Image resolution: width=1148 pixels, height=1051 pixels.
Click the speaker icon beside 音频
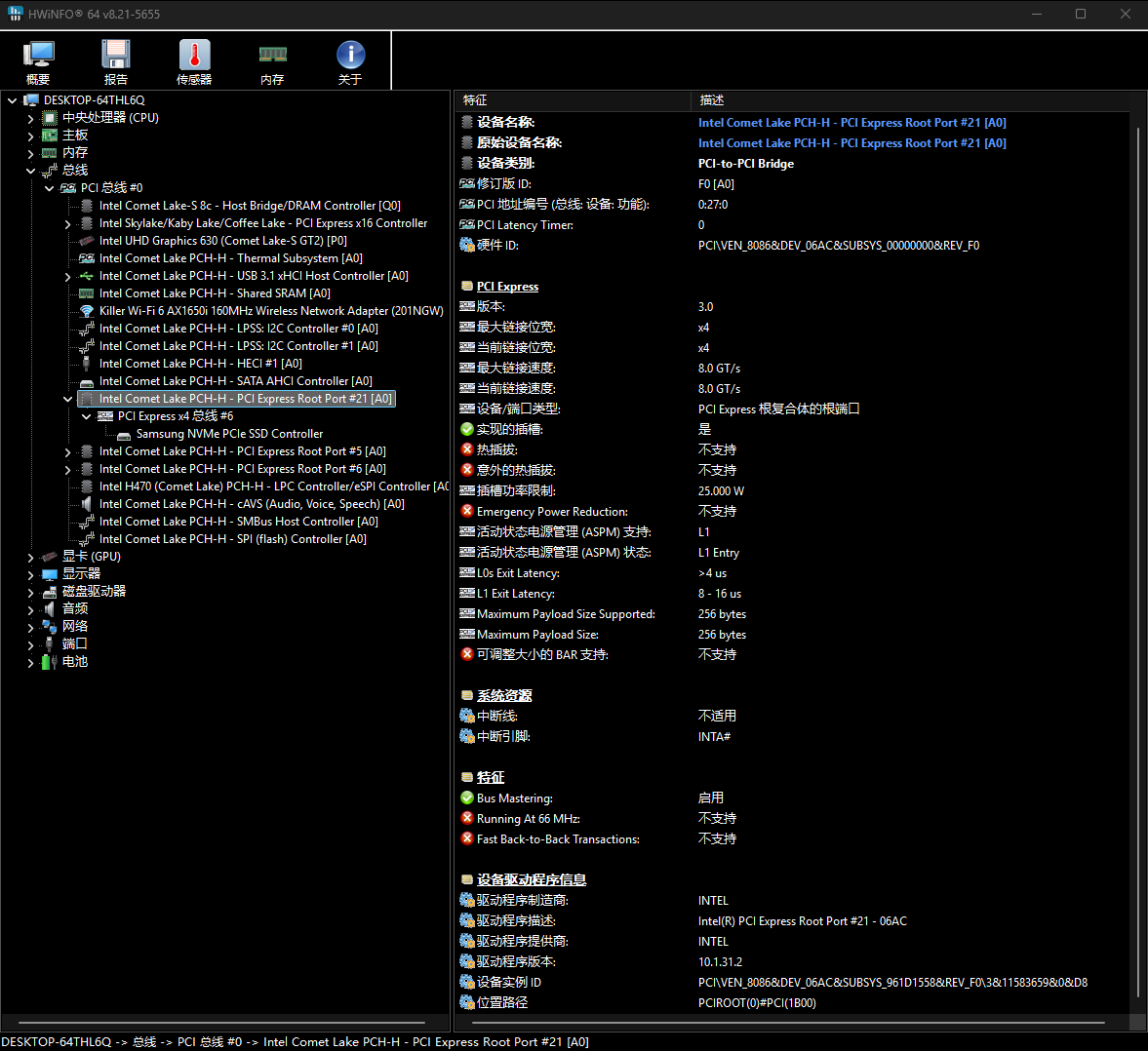[49, 609]
